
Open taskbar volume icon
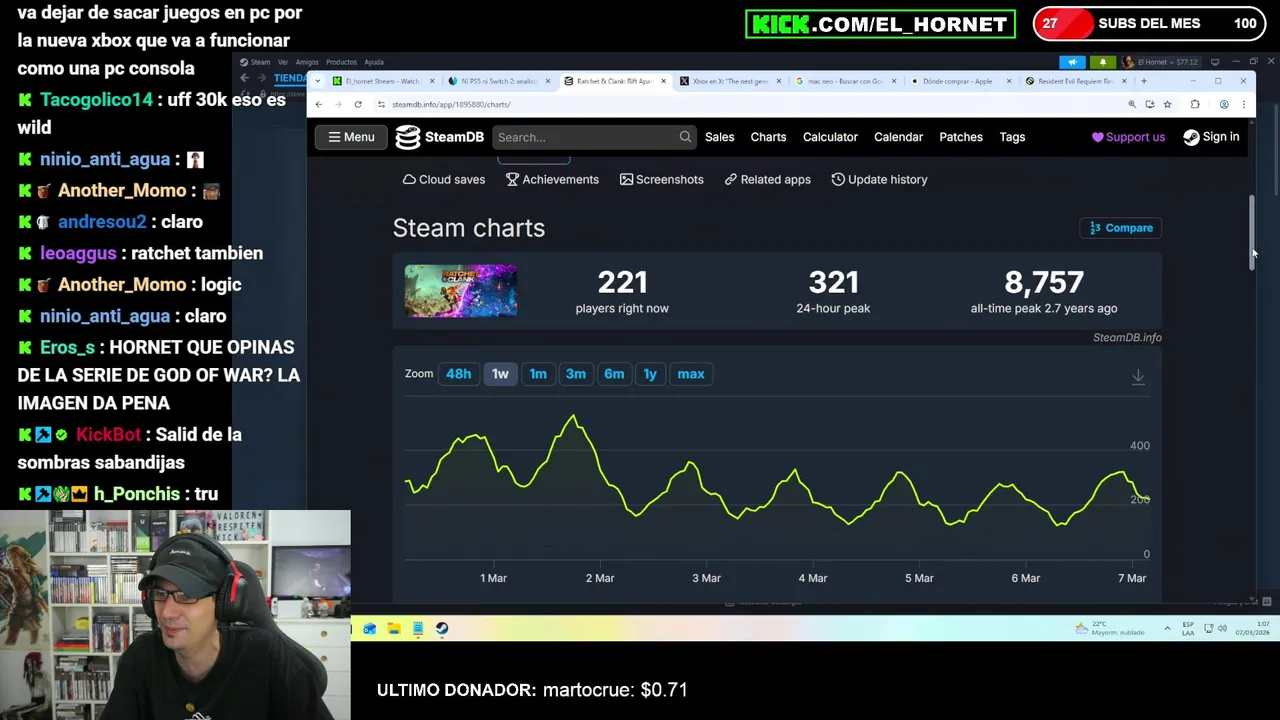[1223, 628]
